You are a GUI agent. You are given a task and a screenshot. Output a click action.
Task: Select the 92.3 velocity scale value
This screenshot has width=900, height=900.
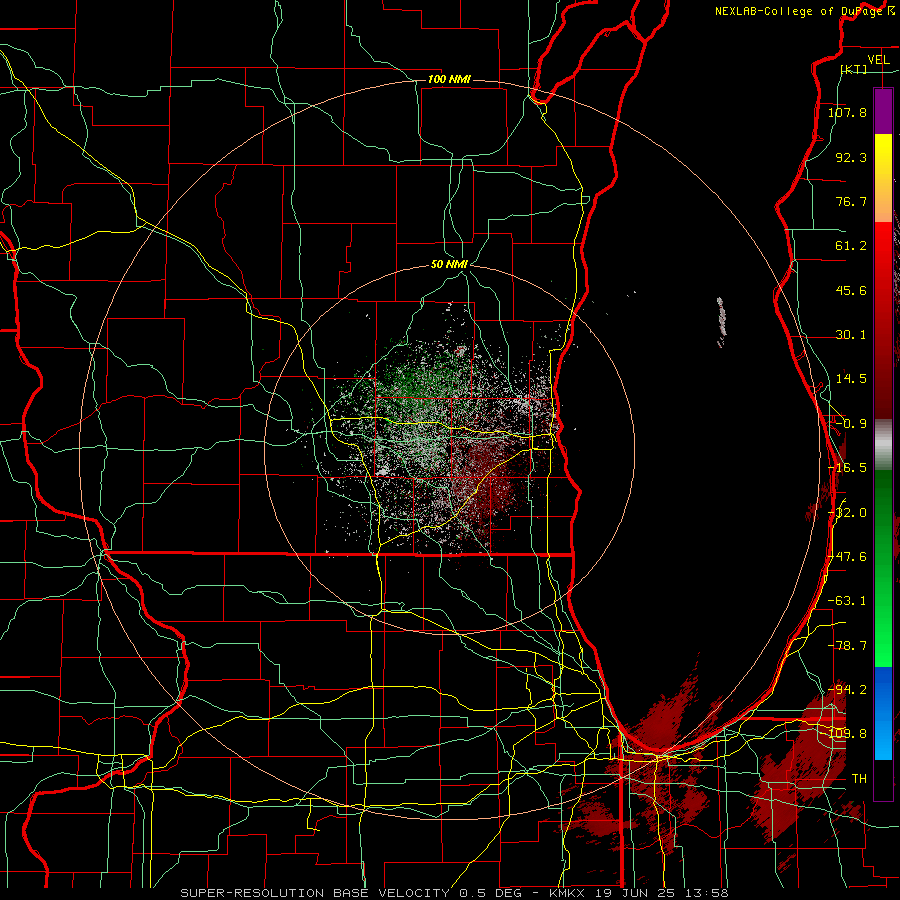pyautogui.click(x=851, y=157)
